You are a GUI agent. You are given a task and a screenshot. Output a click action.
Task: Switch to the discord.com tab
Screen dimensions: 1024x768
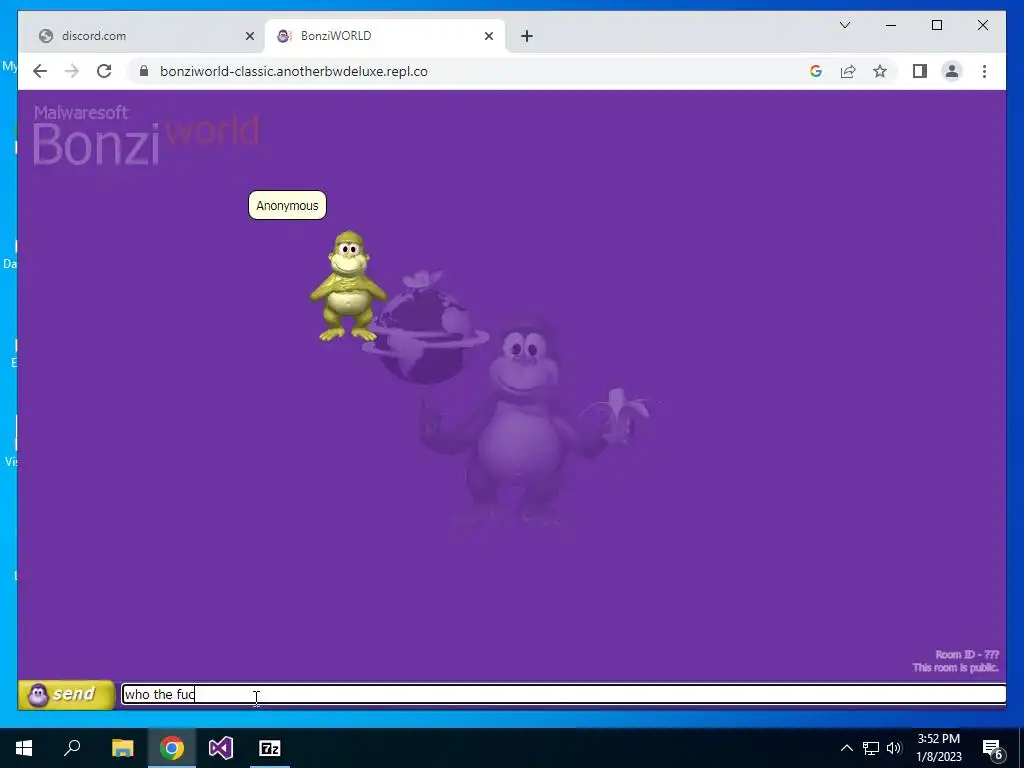pyautogui.click(x=142, y=36)
